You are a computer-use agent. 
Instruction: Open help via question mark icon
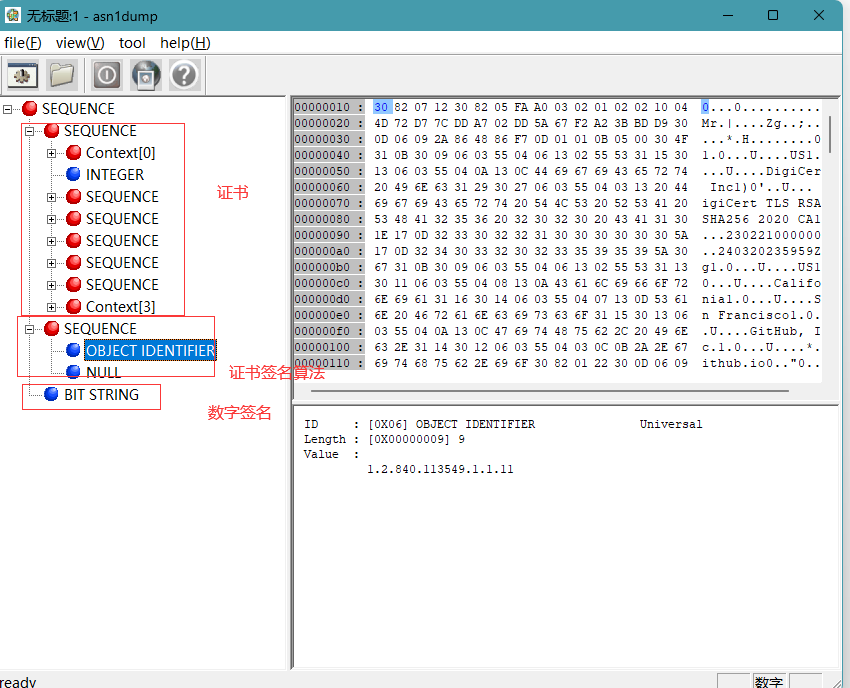point(184,75)
